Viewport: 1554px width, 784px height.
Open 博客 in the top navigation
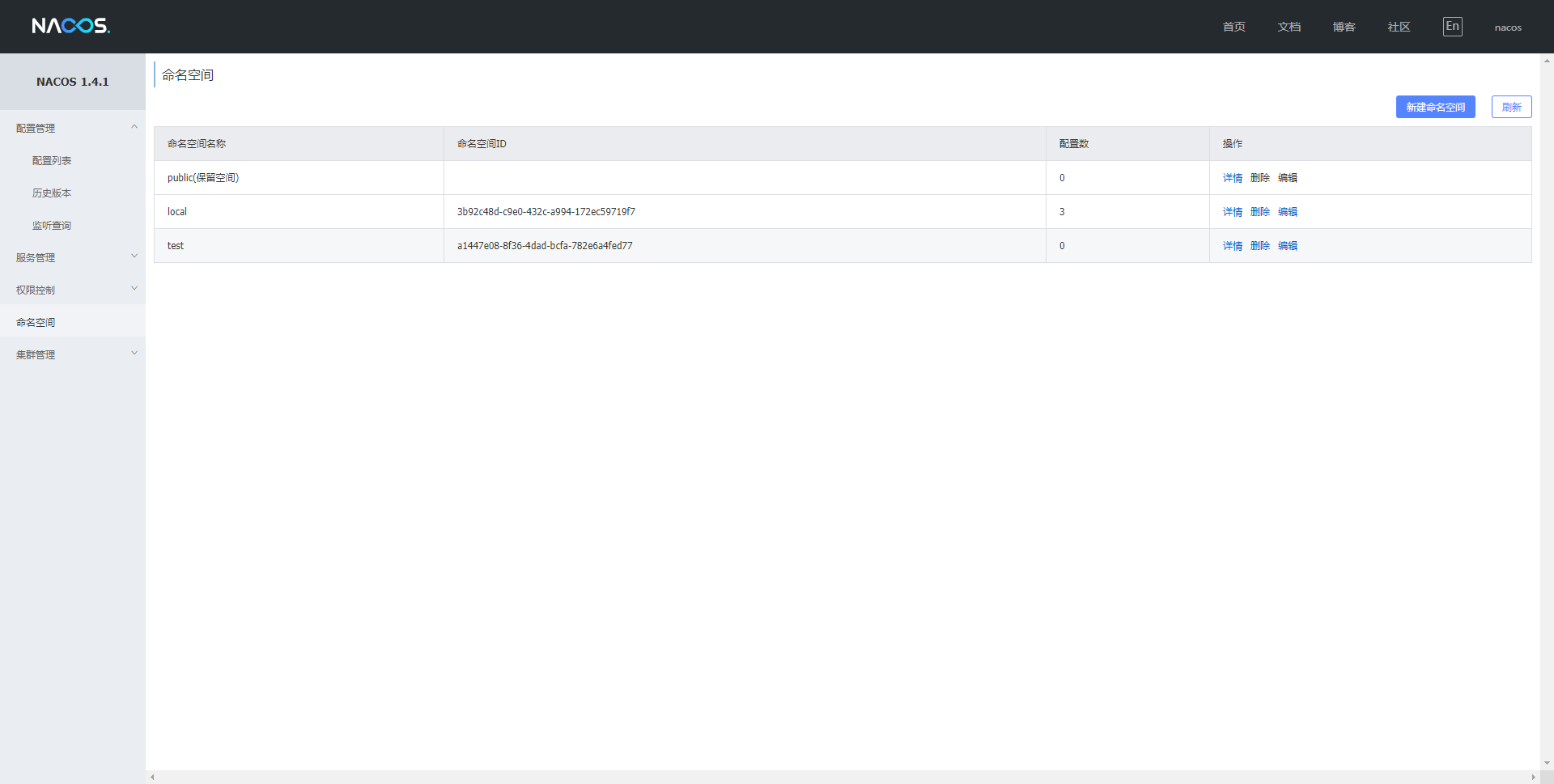tap(1343, 26)
